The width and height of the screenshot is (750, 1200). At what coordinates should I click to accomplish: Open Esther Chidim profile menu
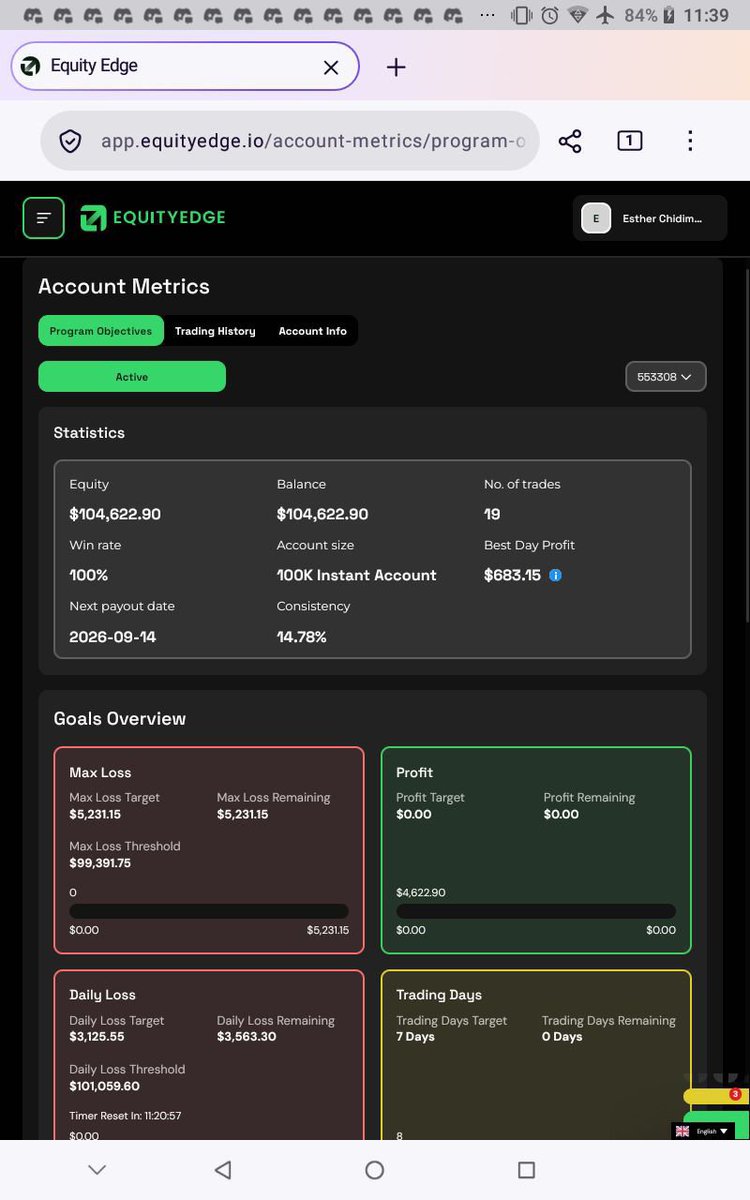(650, 218)
